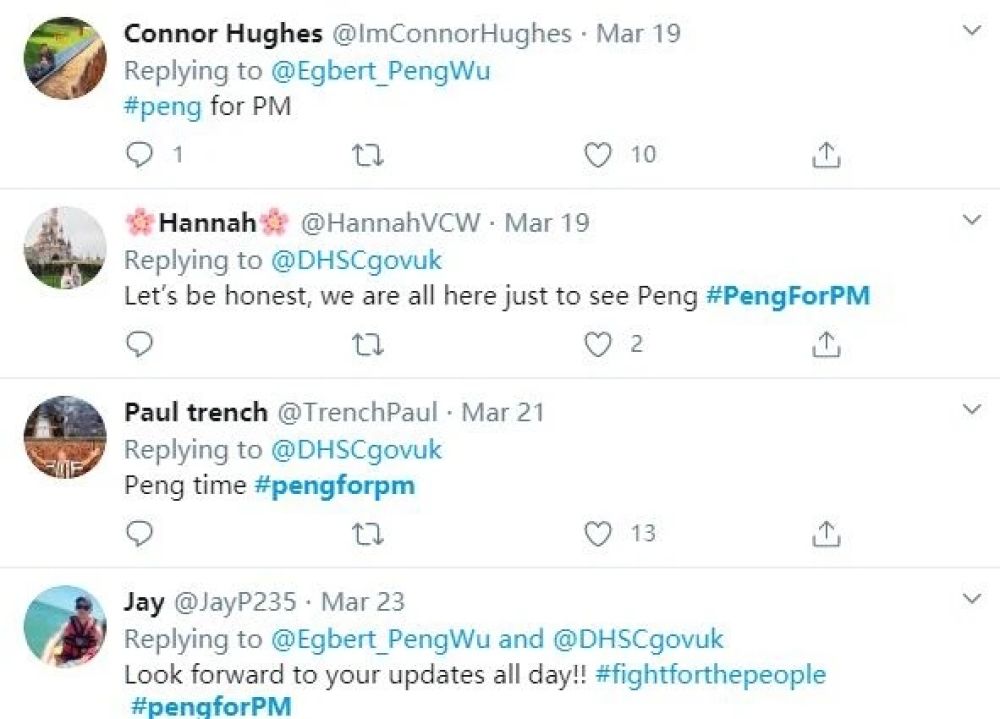Like Connor Hughes' tweet with 10 likes
The height and width of the screenshot is (719, 1000).
598,155
